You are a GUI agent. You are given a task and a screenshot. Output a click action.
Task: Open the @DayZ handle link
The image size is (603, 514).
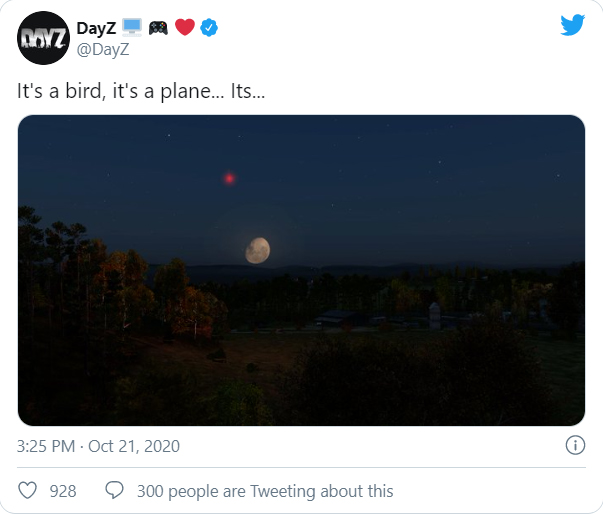(103, 50)
